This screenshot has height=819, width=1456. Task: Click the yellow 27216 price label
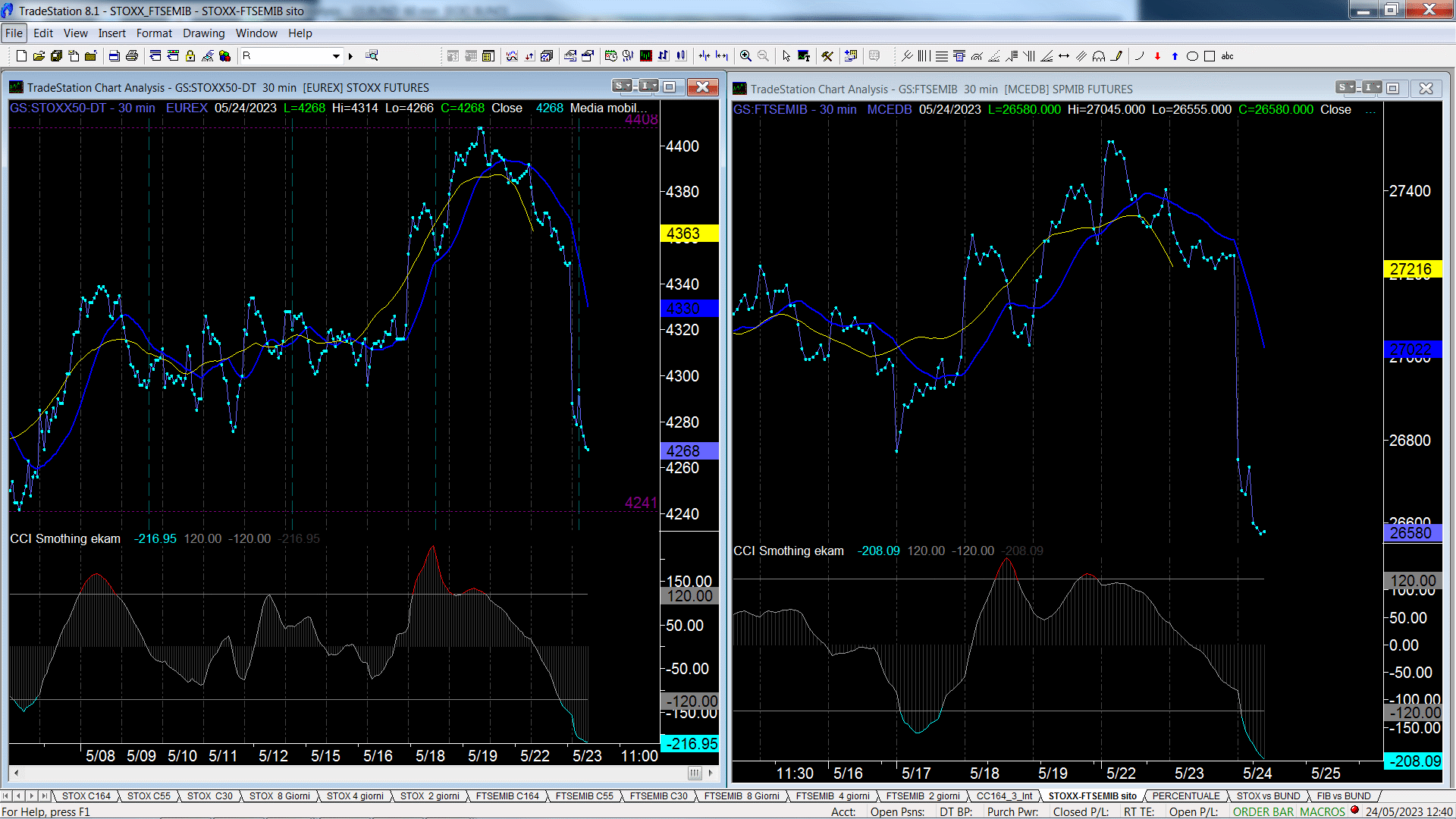1413,269
